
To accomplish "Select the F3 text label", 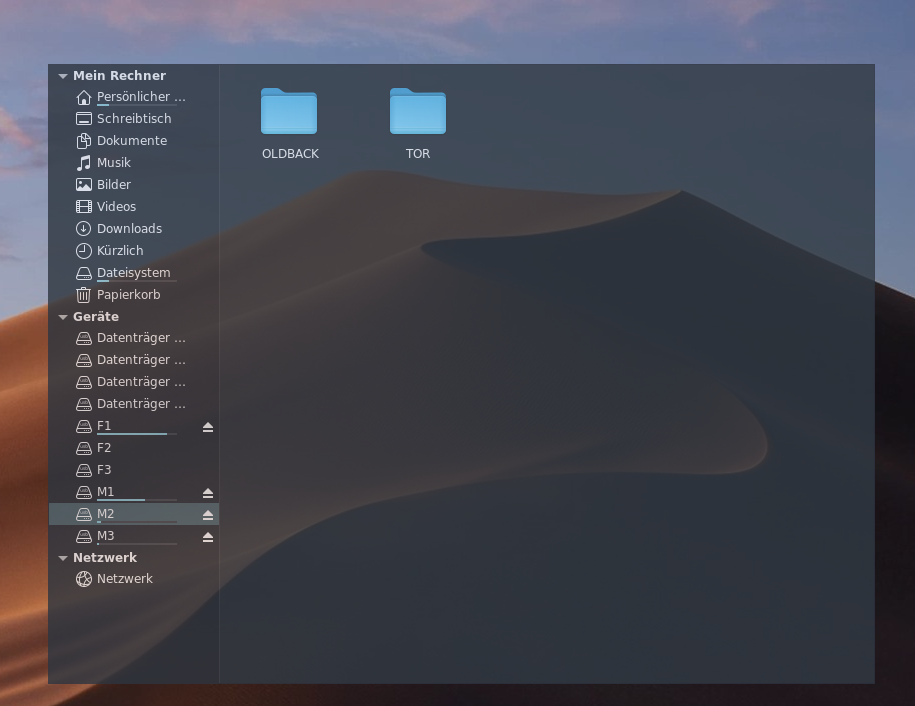I will 104,470.
